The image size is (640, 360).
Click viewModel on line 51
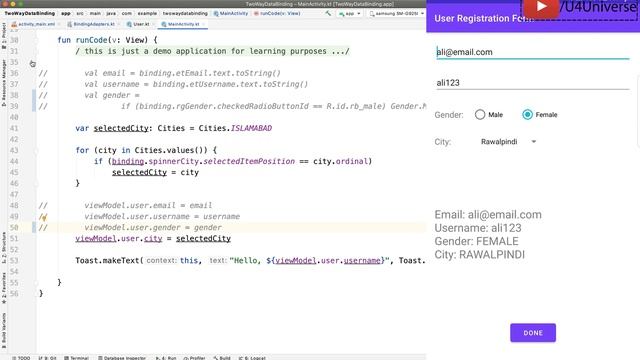(96, 238)
